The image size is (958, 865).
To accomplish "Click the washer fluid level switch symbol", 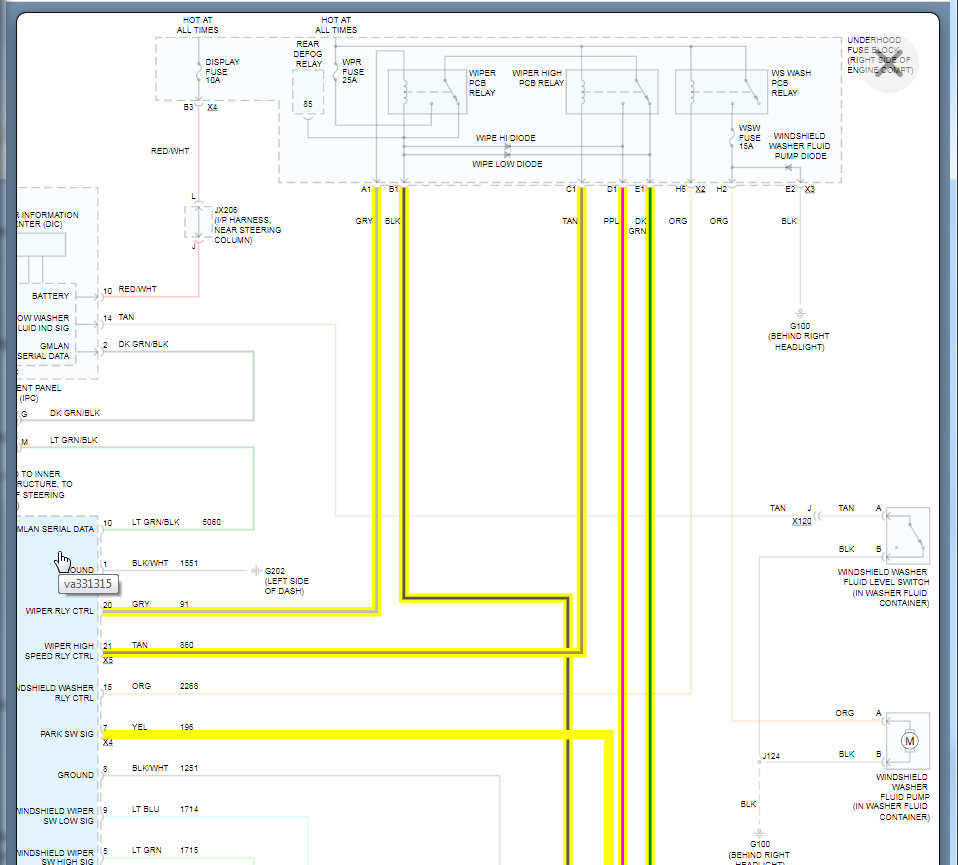I will click(x=908, y=535).
